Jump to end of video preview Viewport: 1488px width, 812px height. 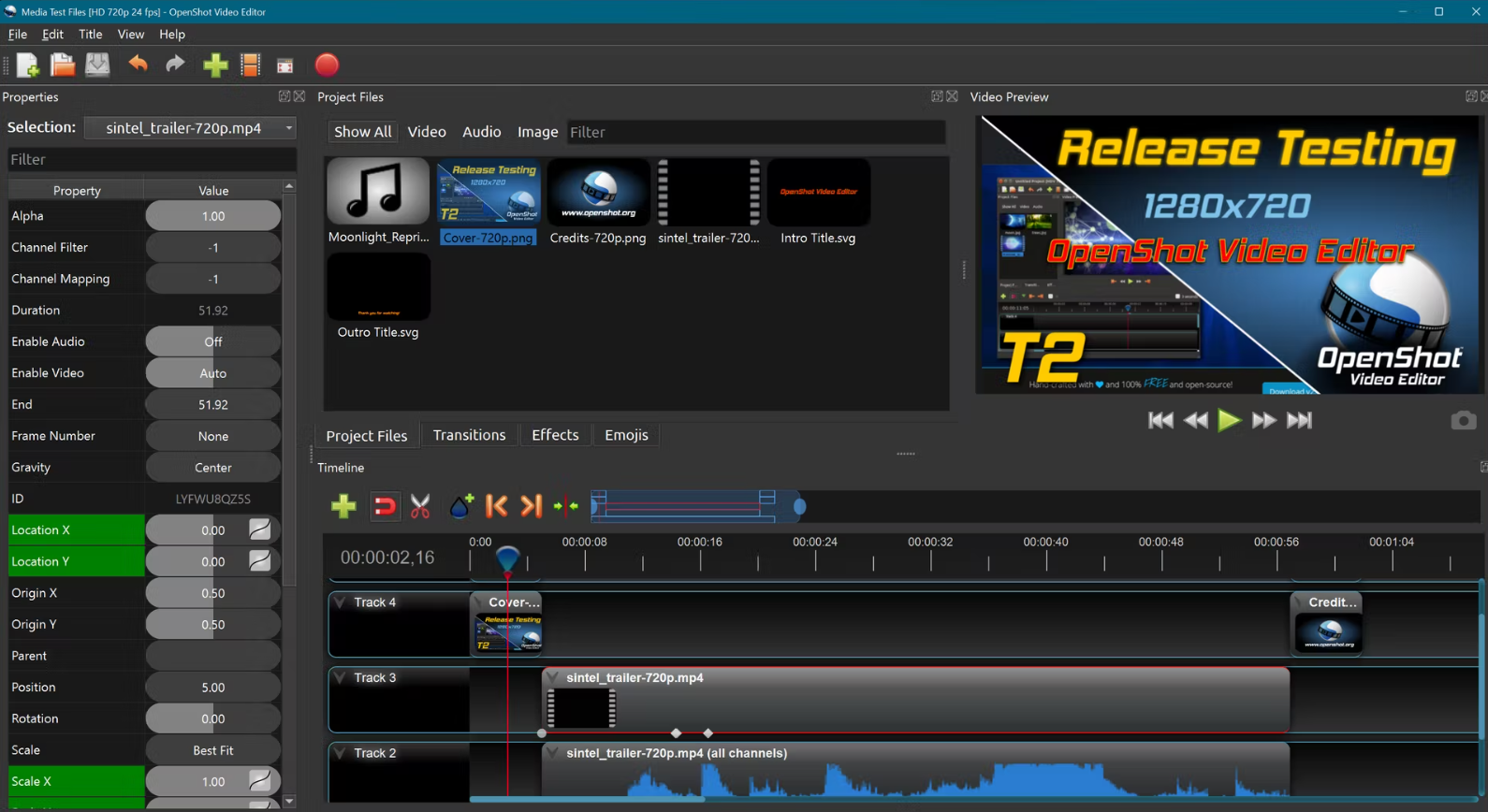click(1299, 421)
